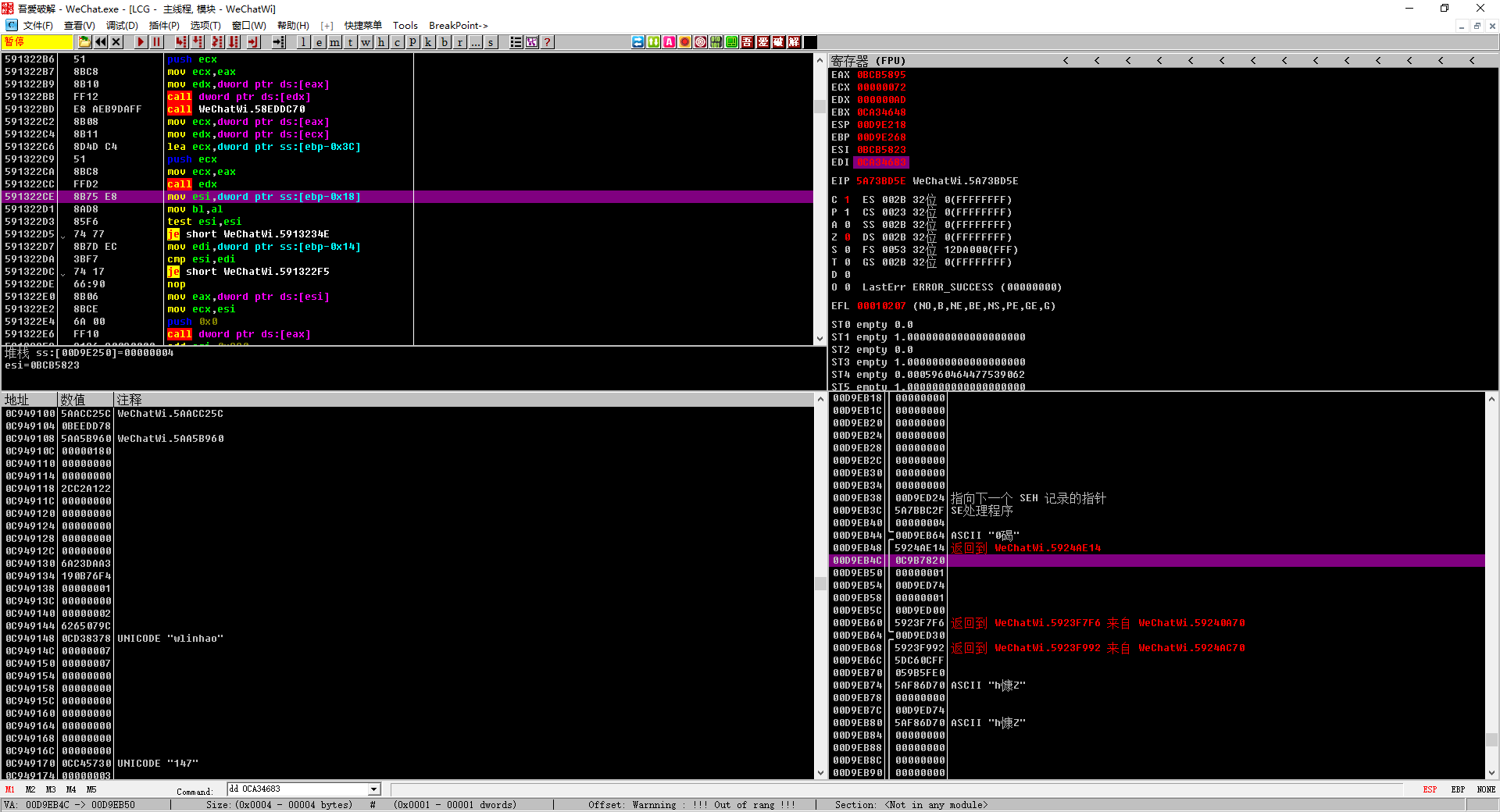Run program with the red play icon

141,42
